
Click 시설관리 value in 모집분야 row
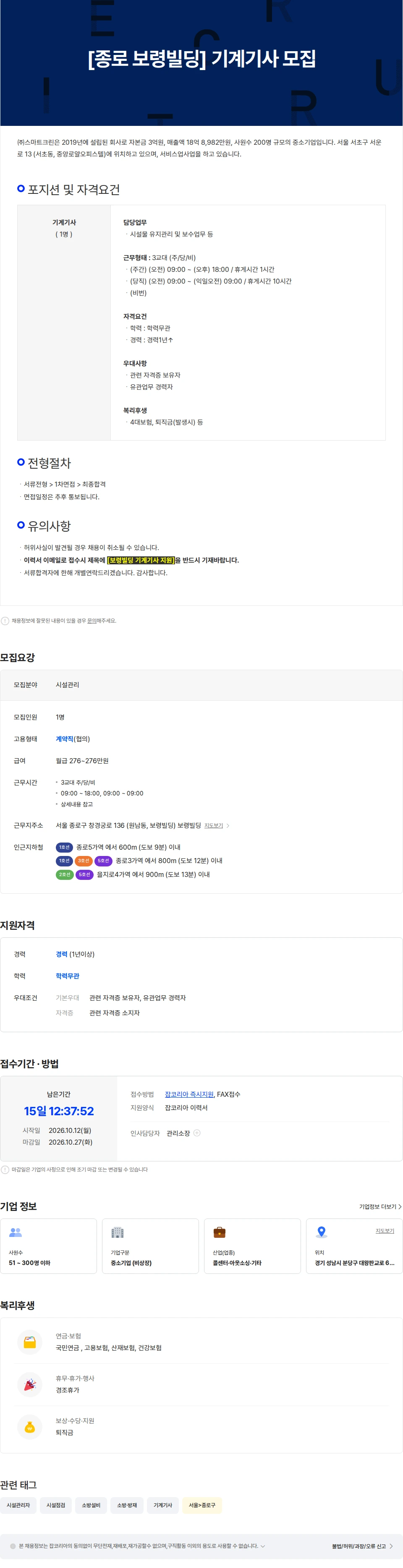click(68, 685)
